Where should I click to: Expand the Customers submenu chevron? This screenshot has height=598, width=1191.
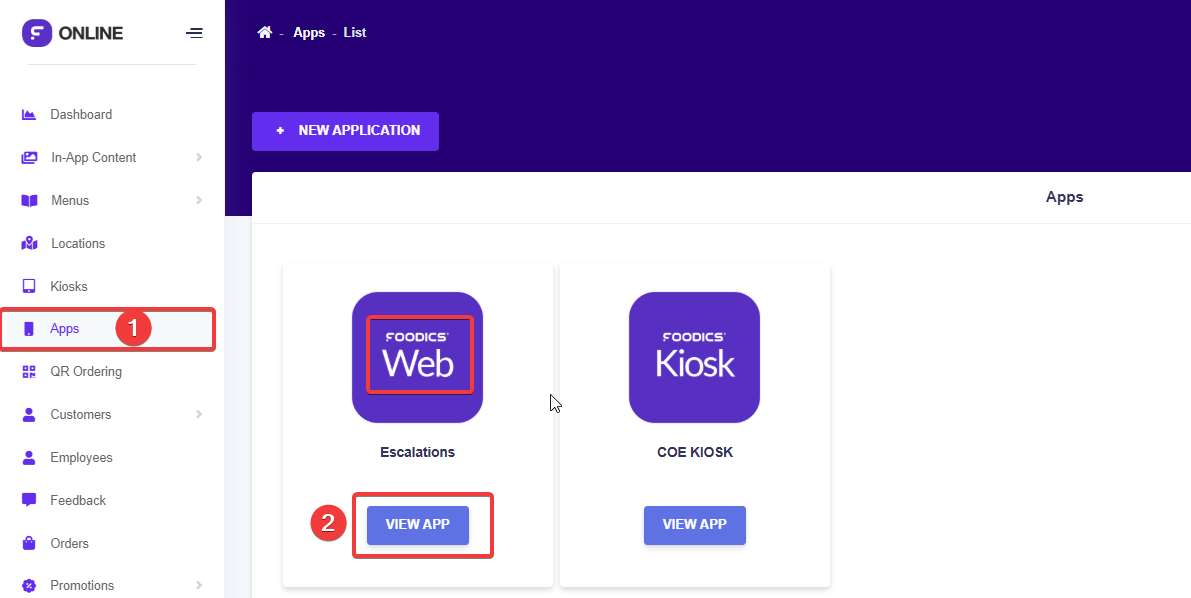click(199, 415)
